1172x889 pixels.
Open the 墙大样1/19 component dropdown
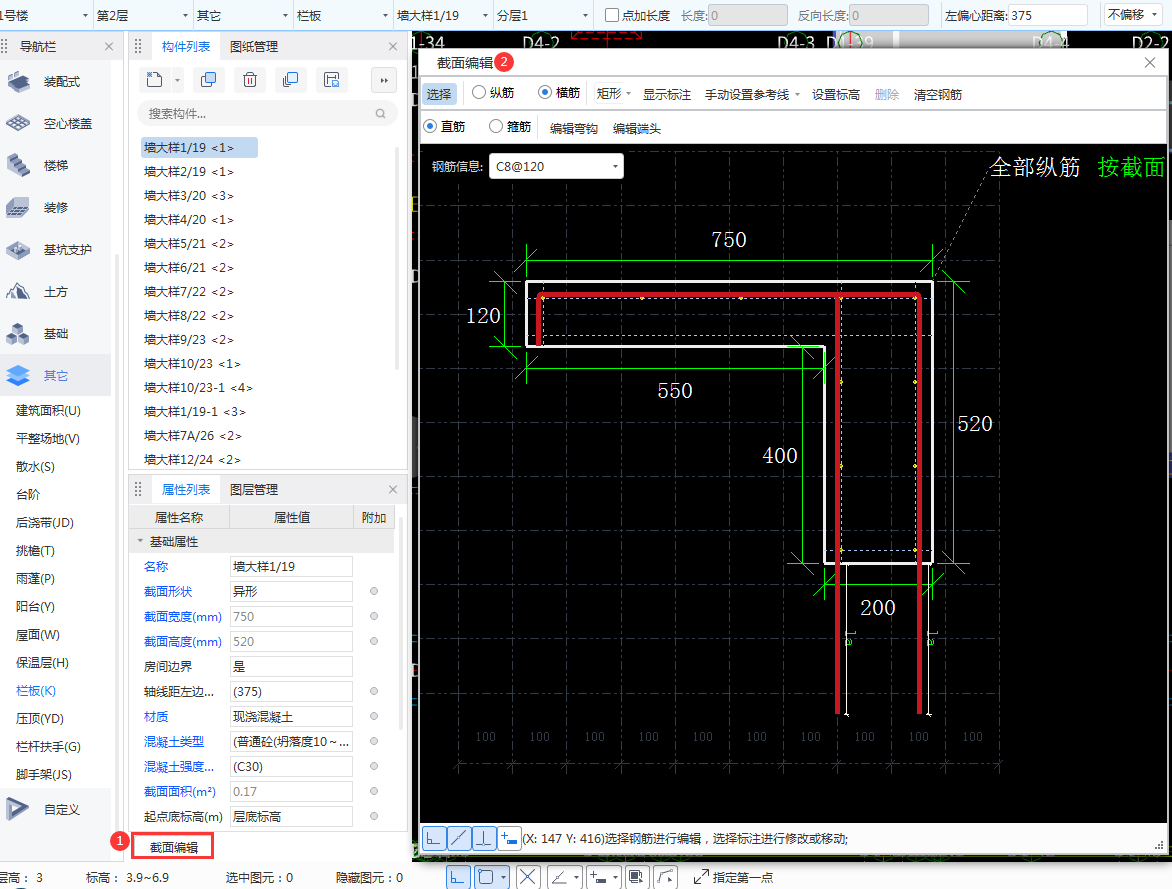[442, 15]
